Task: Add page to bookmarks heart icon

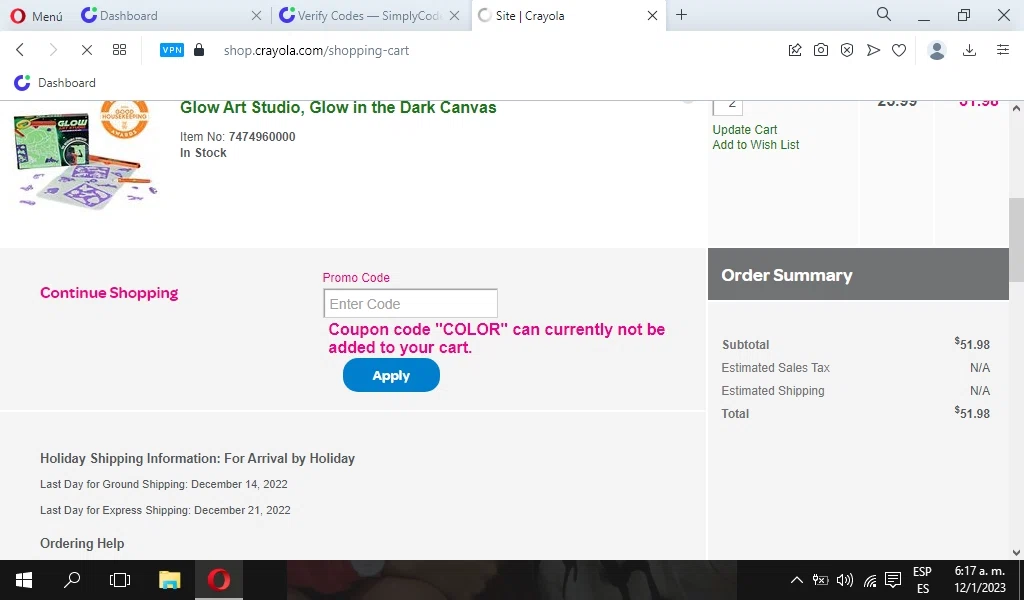Action: [899, 50]
